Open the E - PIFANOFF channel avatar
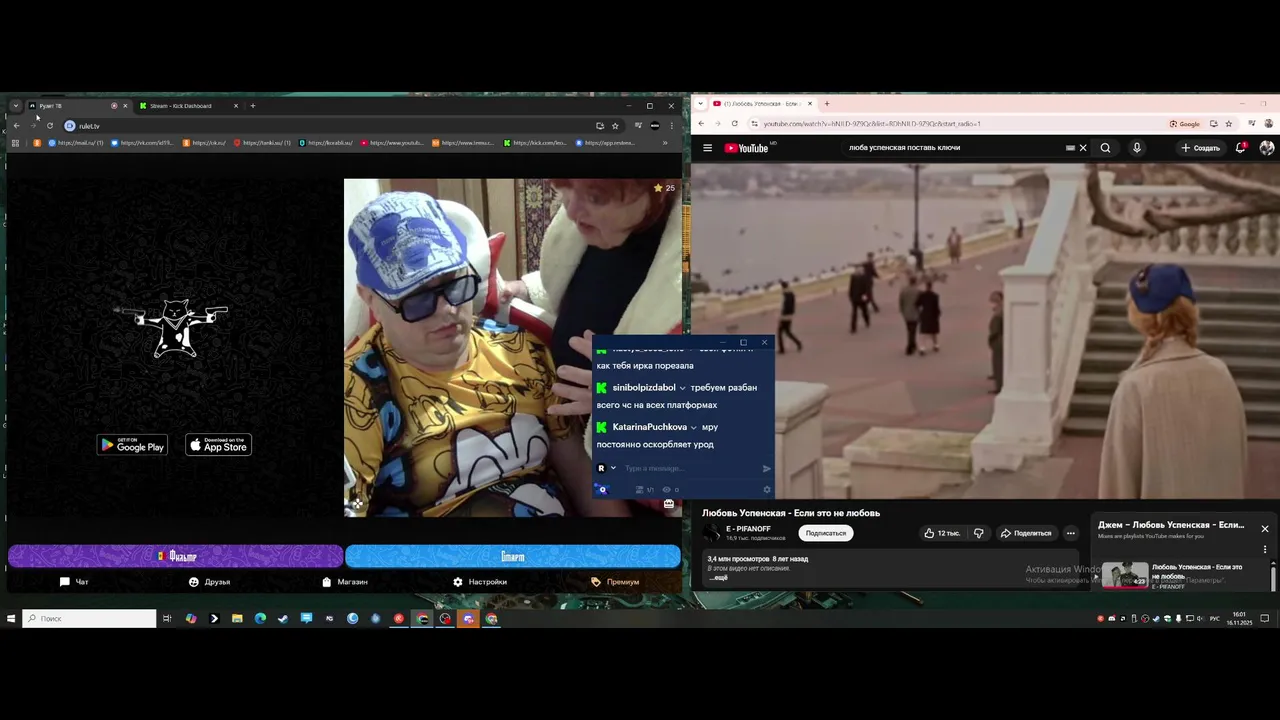 click(711, 533)
